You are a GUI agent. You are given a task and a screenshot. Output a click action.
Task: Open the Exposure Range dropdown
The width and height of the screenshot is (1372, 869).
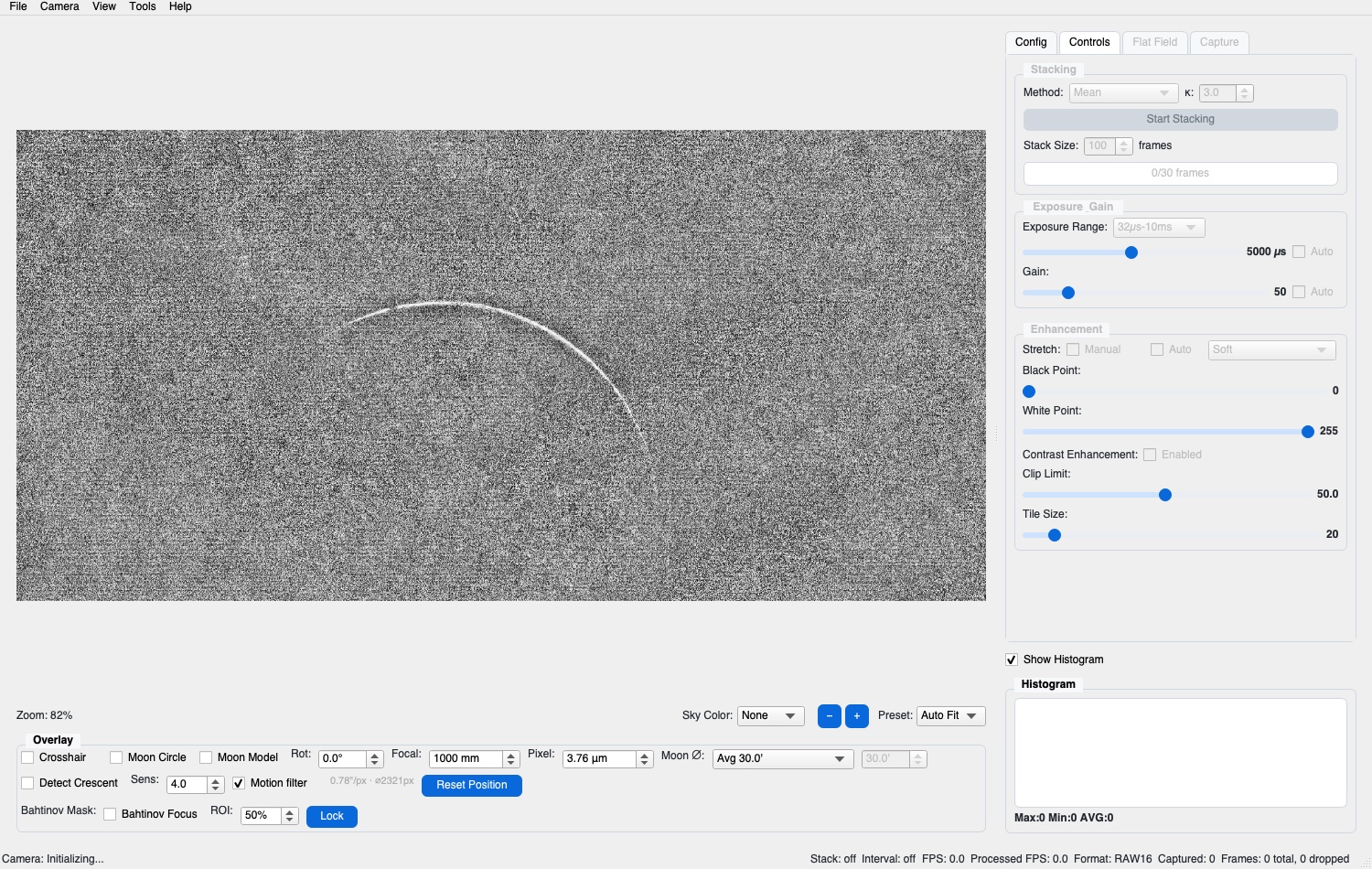(1159, 227)
